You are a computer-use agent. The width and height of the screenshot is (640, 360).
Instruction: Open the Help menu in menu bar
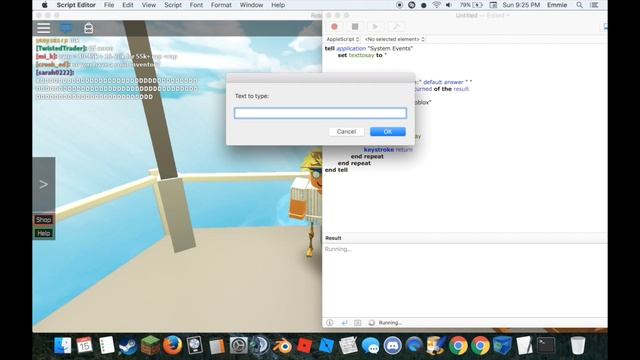[278, 5]
